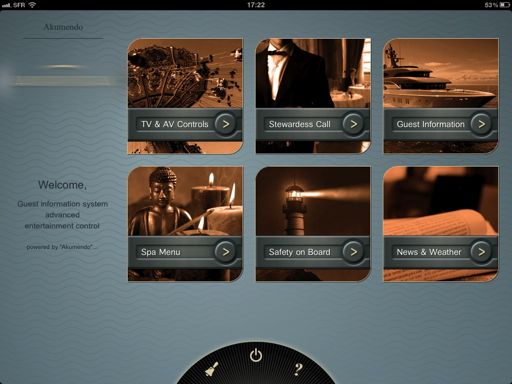Tap the power icon in bottom dial

256,355
